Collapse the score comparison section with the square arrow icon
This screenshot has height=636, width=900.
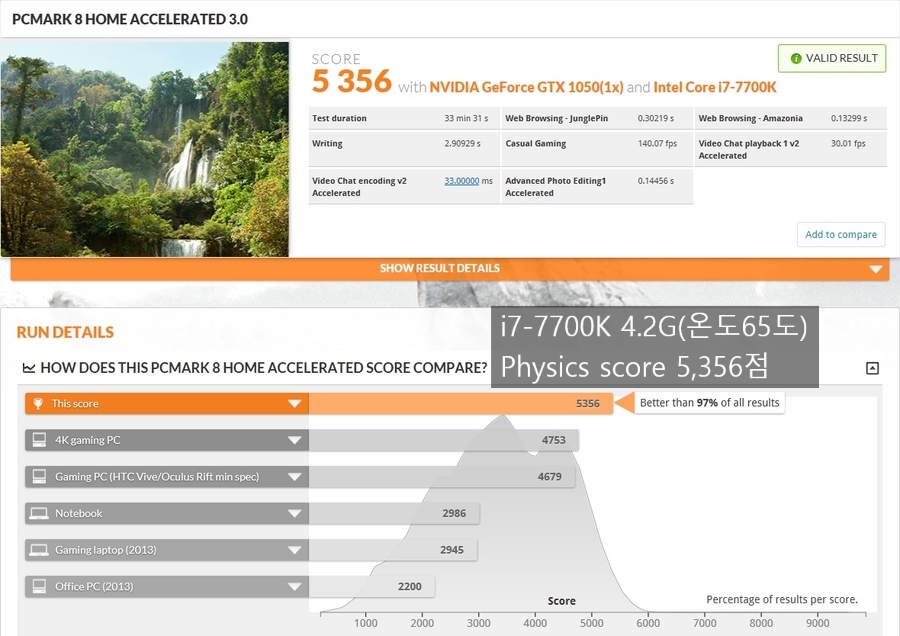click(872, 368)
